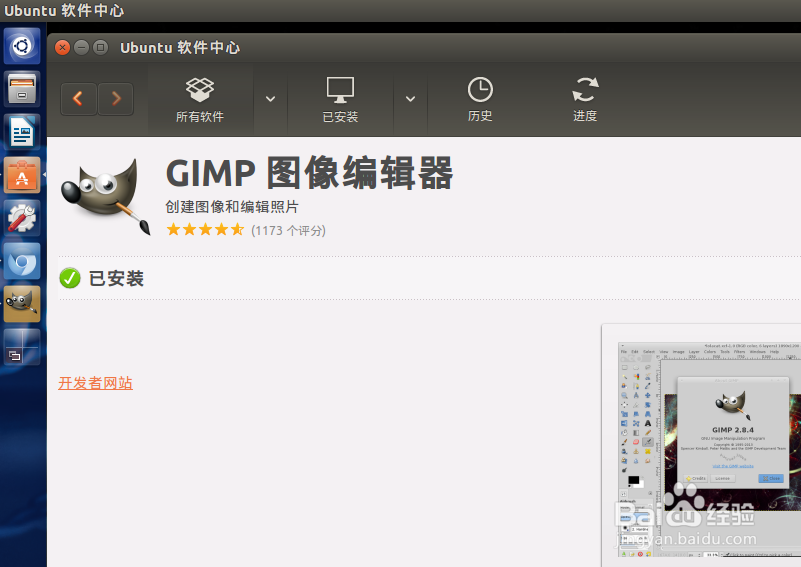Viewport: 801px width, 567px height.
Task: Click the green 已安装 checkmark status icon
Action: coord(70,278)
